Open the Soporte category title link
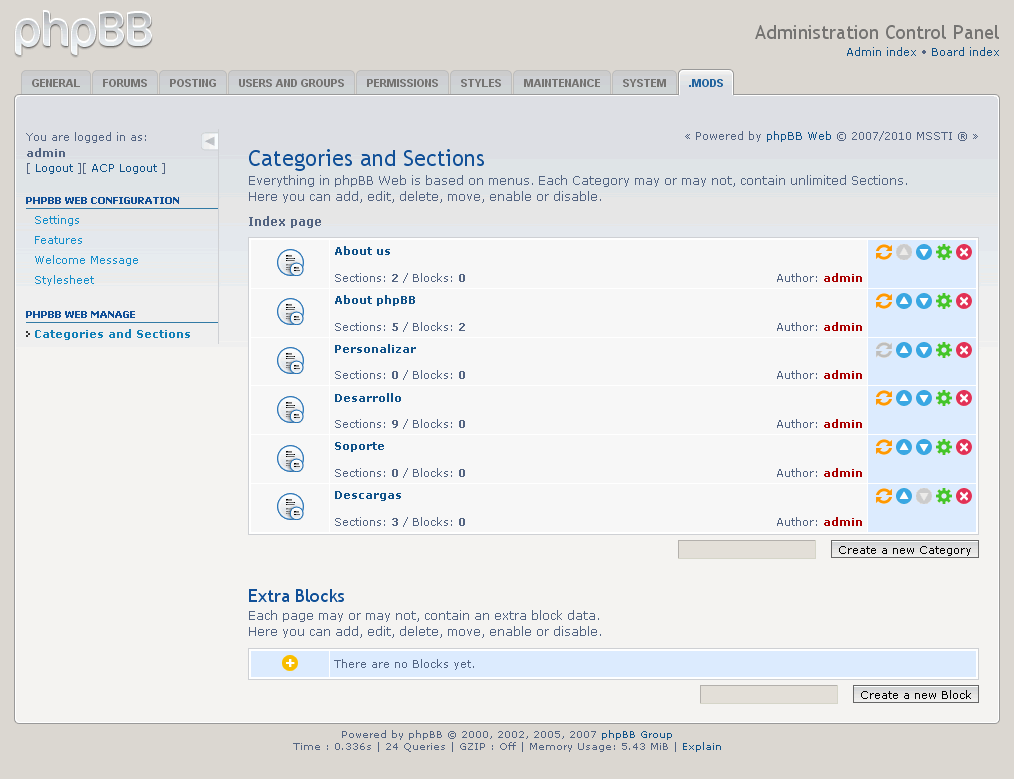The height and width of the screenshot is (779, 1014). tap(360, 446)
